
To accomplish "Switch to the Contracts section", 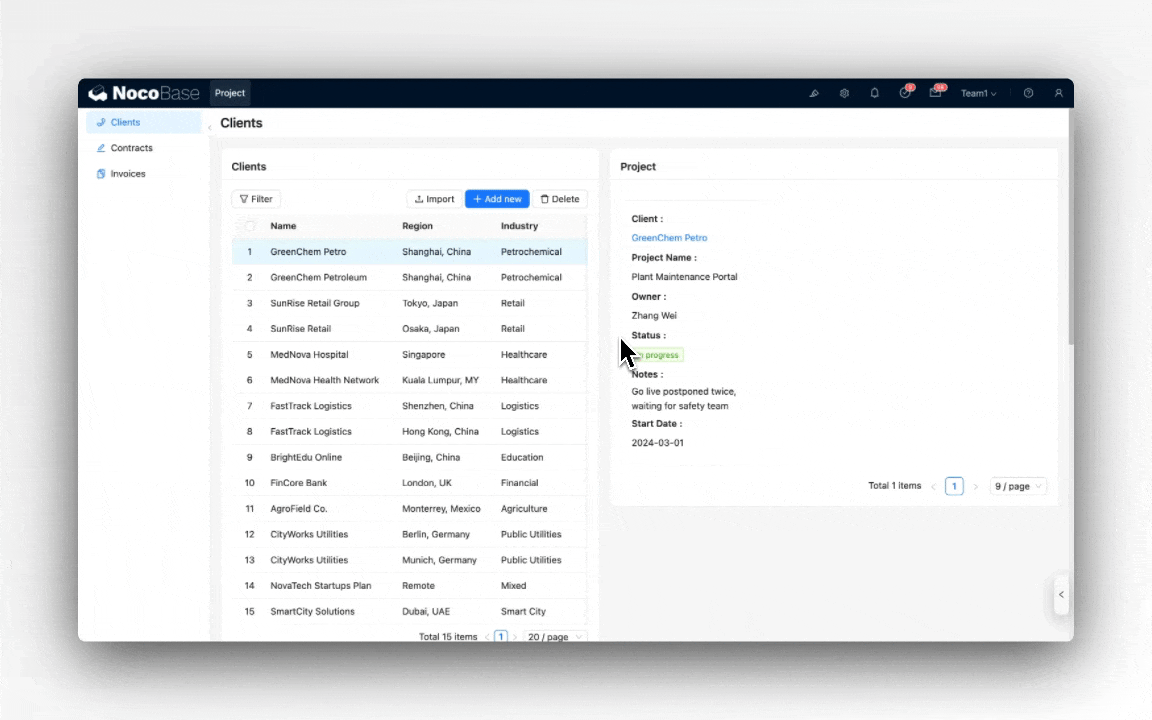I will click(x=131, y=147).
